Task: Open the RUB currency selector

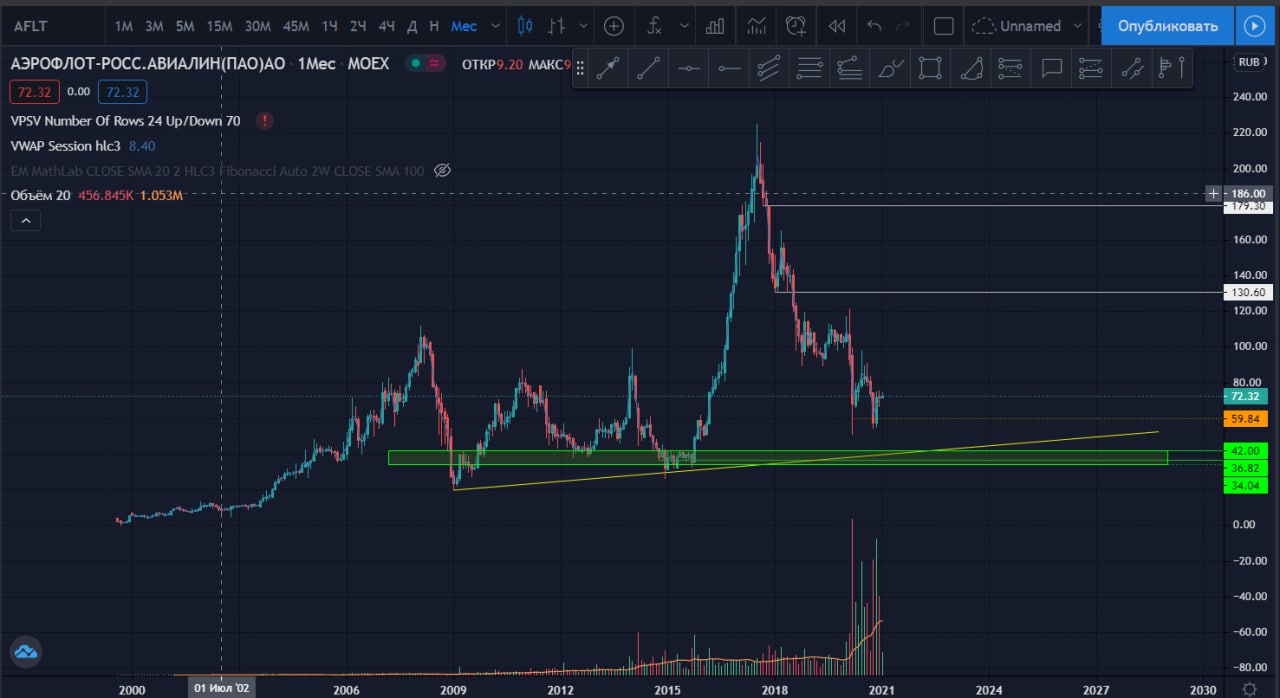Action: [1249, 62]
